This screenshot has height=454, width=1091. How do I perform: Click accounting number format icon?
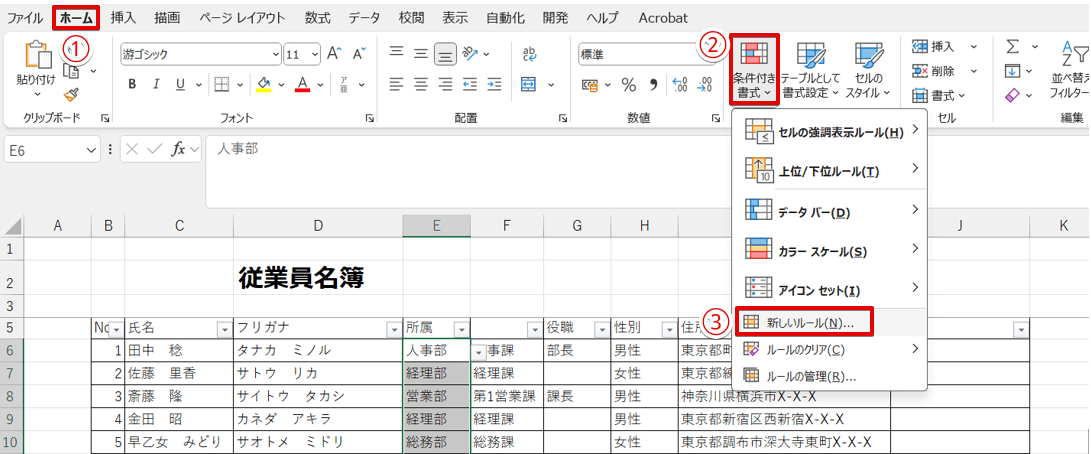click(591, 85)
